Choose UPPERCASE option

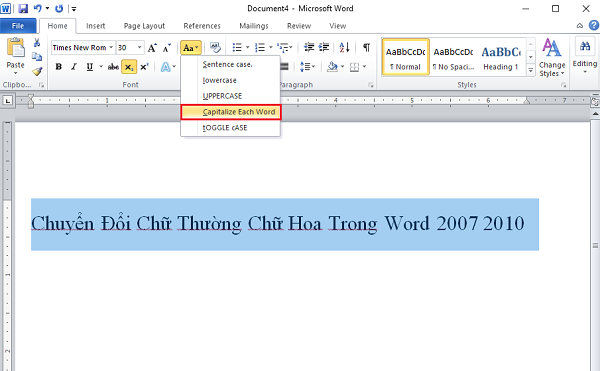pos(230,96)
